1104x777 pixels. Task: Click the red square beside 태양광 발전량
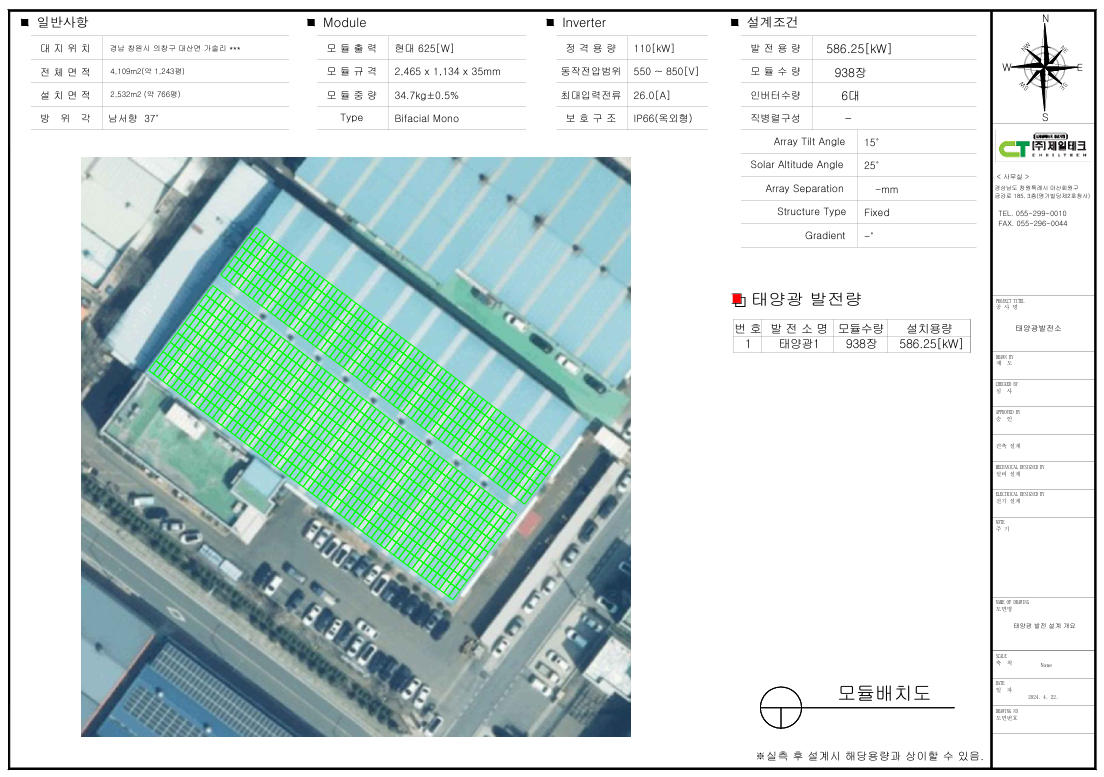coord(738,299)
